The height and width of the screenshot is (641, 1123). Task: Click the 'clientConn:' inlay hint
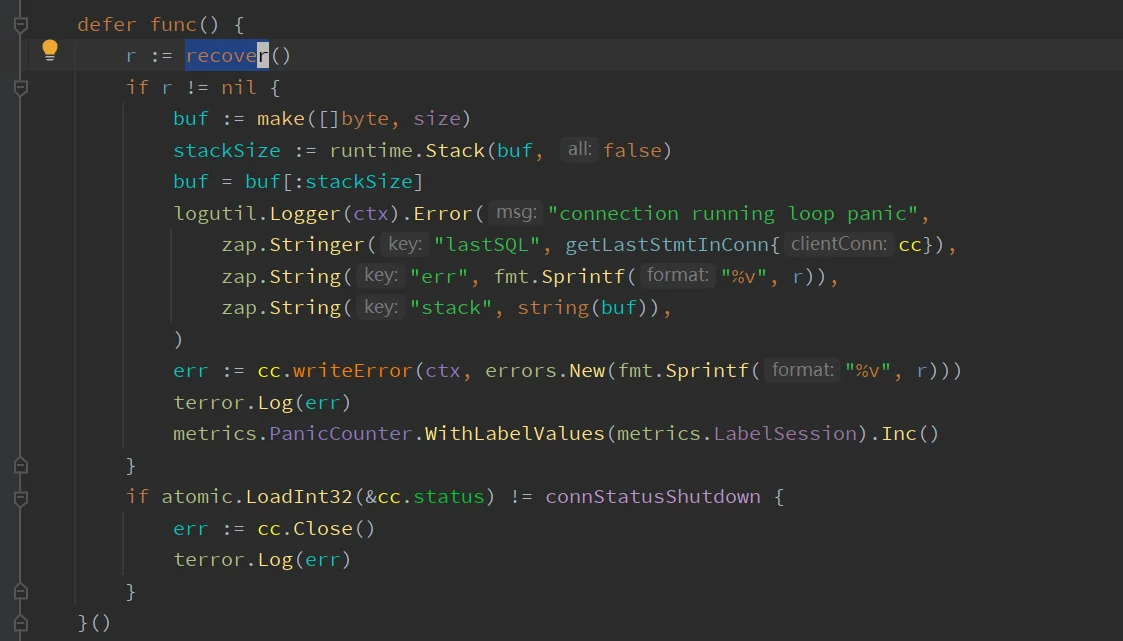[838, 244]
